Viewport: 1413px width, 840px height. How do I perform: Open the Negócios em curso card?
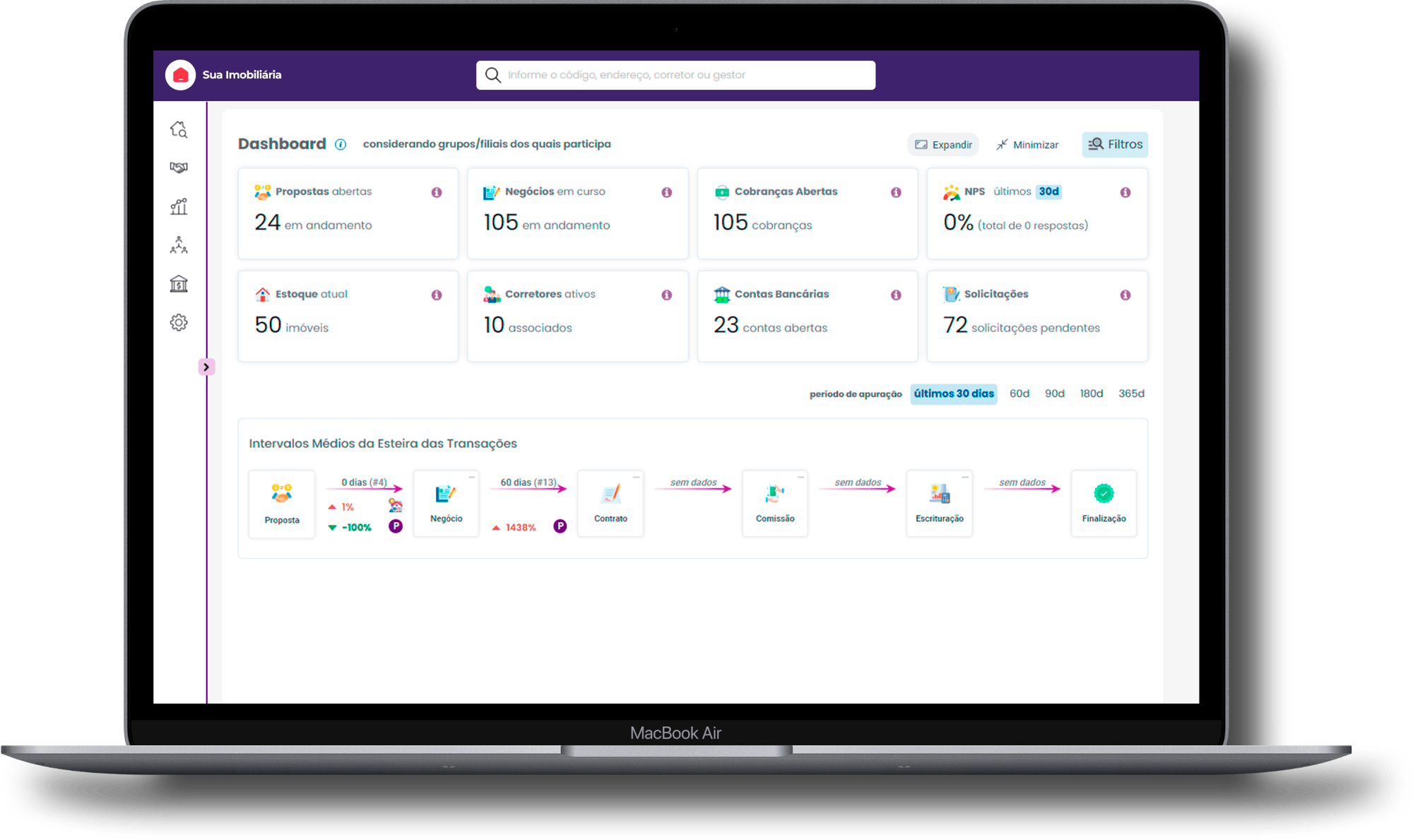tap(578, 213)
